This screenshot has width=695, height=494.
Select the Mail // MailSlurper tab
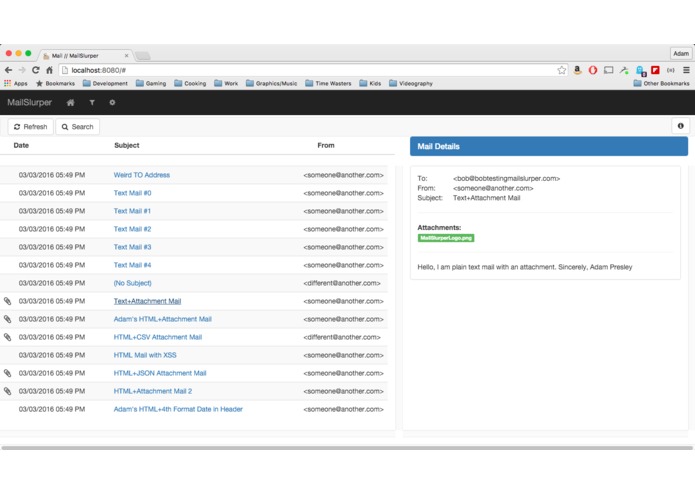[x=84, y=55]
